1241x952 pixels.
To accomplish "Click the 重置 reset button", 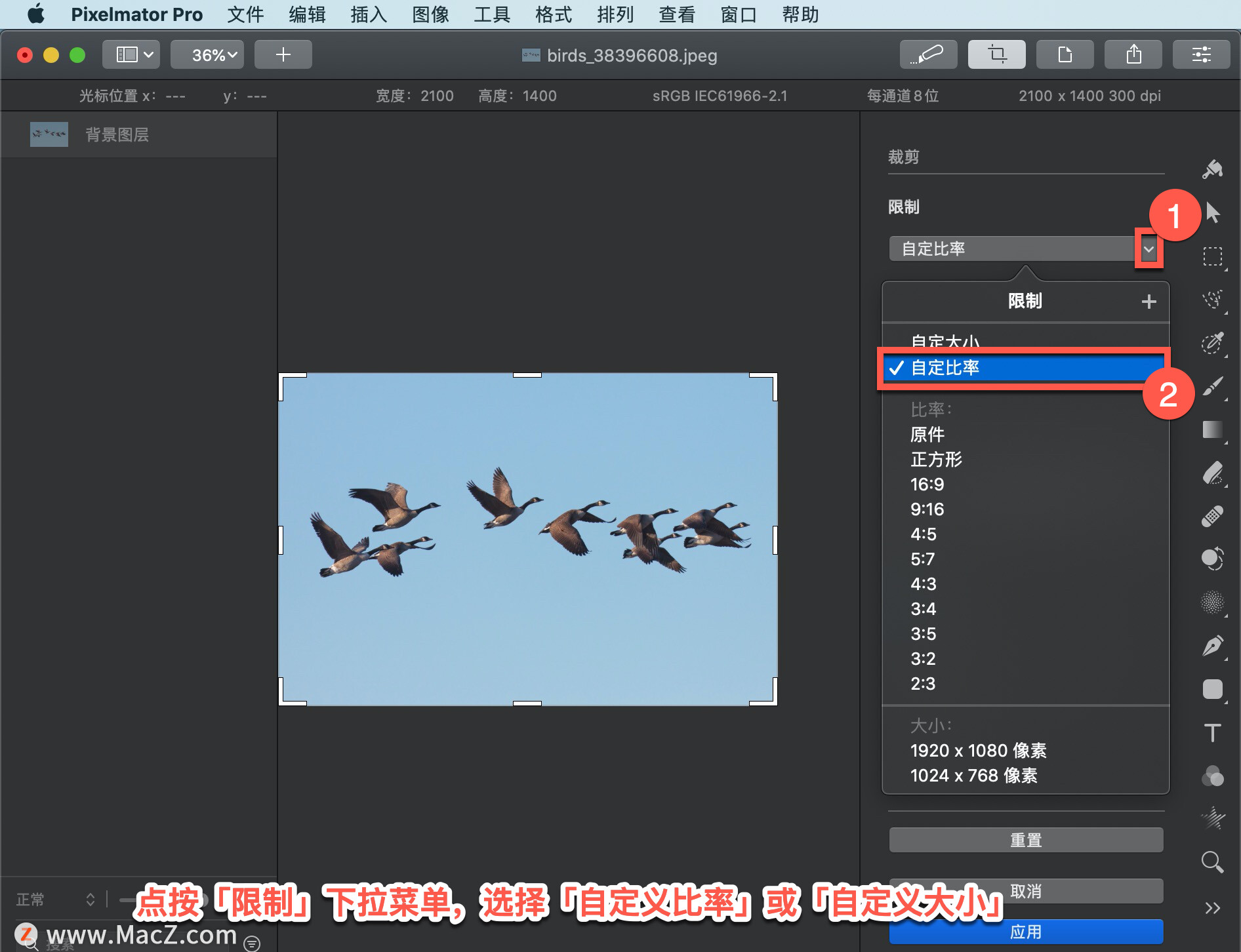I will [x=1026, y=840].
